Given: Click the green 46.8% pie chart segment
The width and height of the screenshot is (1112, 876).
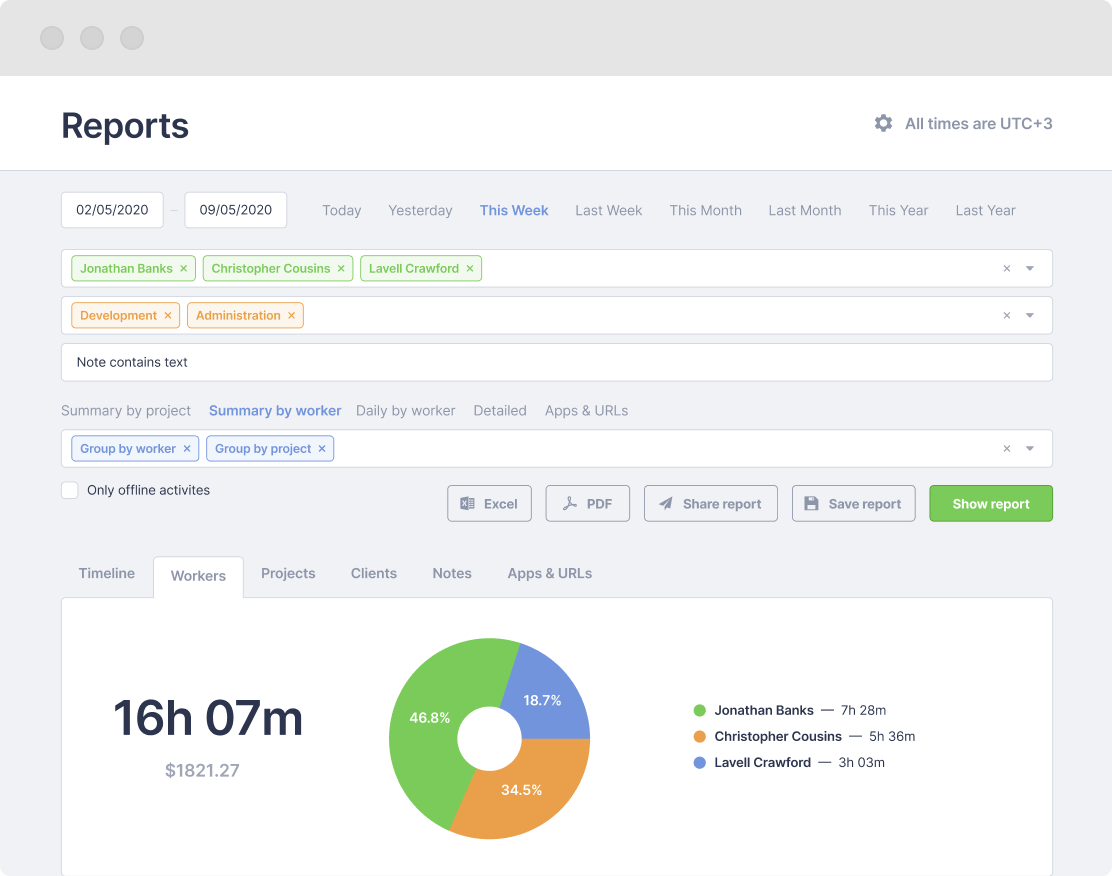Looking at the screenshot, I should (430, 716).
